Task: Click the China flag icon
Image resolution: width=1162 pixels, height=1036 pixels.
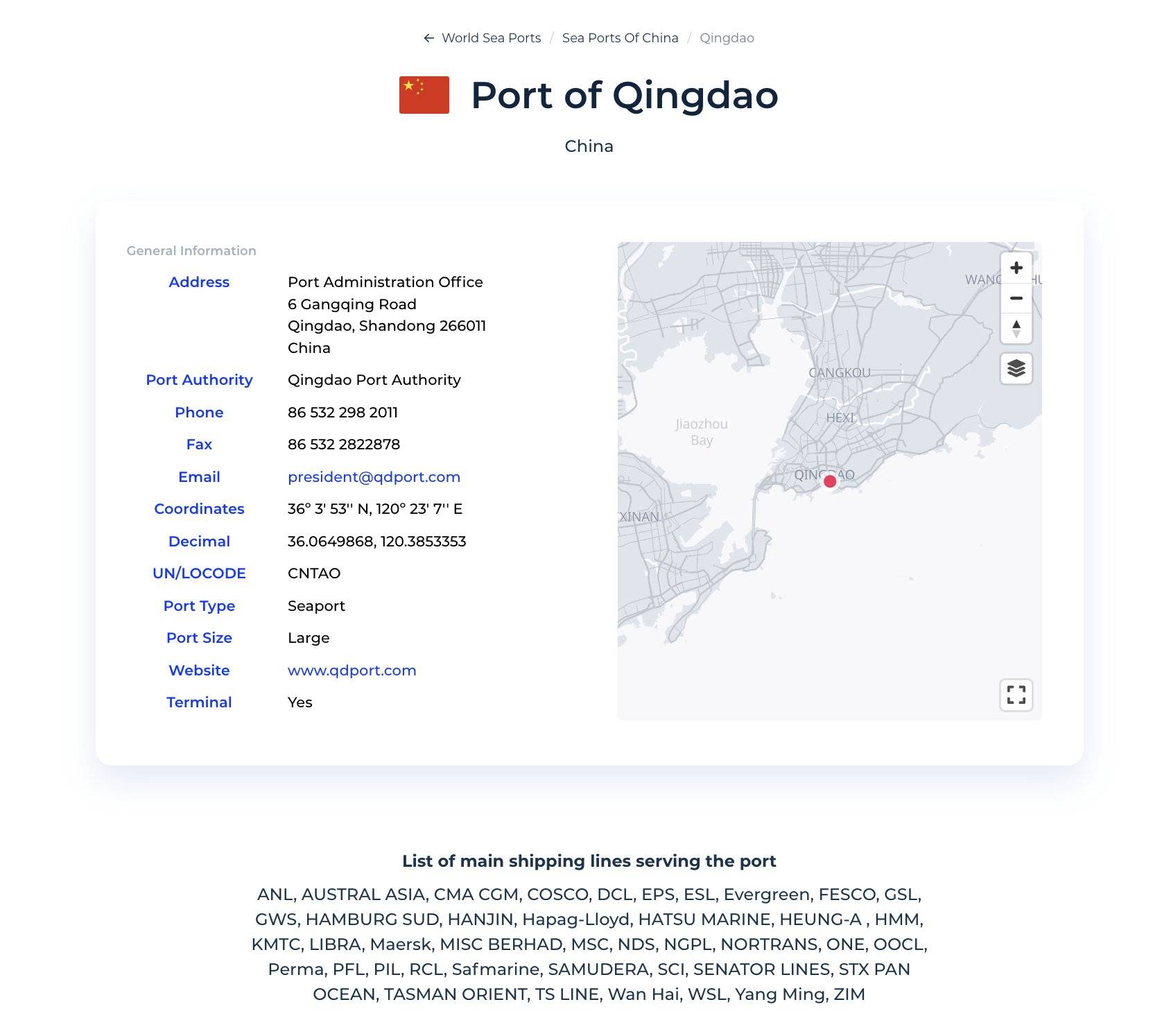Action: (x=424, y=95)
